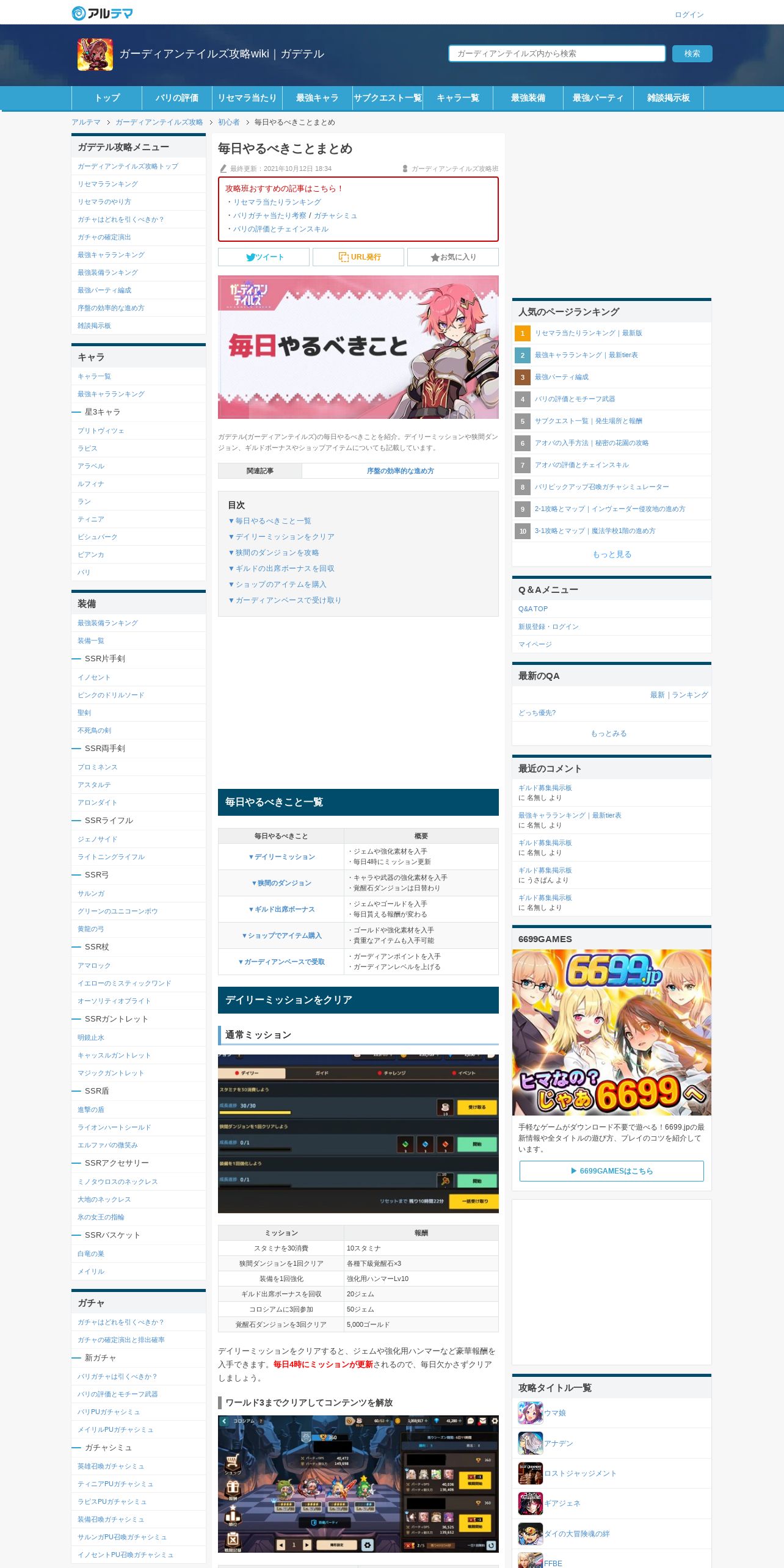Open the ロストジャッジメント game icon
Screen dimensions: 784x1568
point(530,1473)
